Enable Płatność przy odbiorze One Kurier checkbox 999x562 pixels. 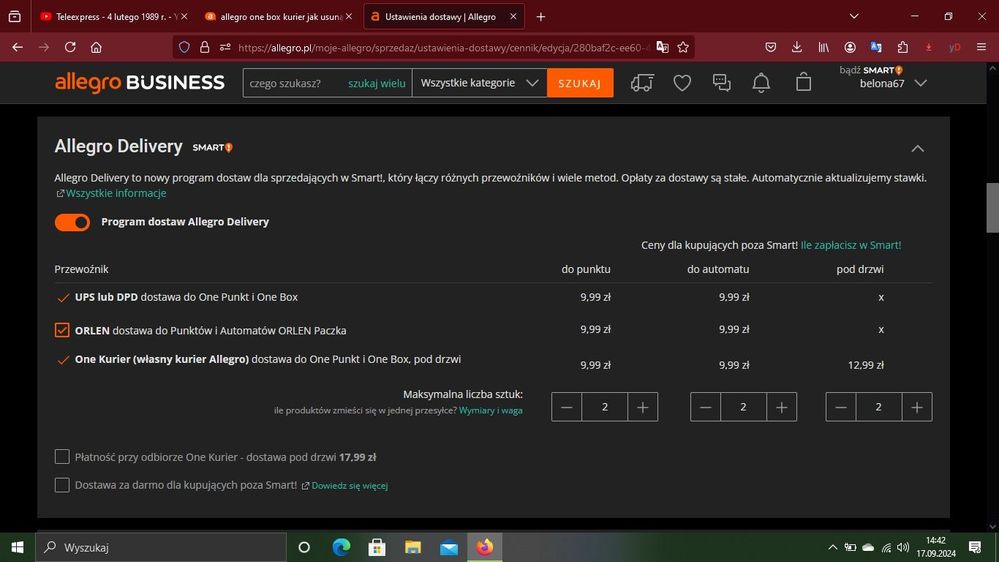point(62,457)
